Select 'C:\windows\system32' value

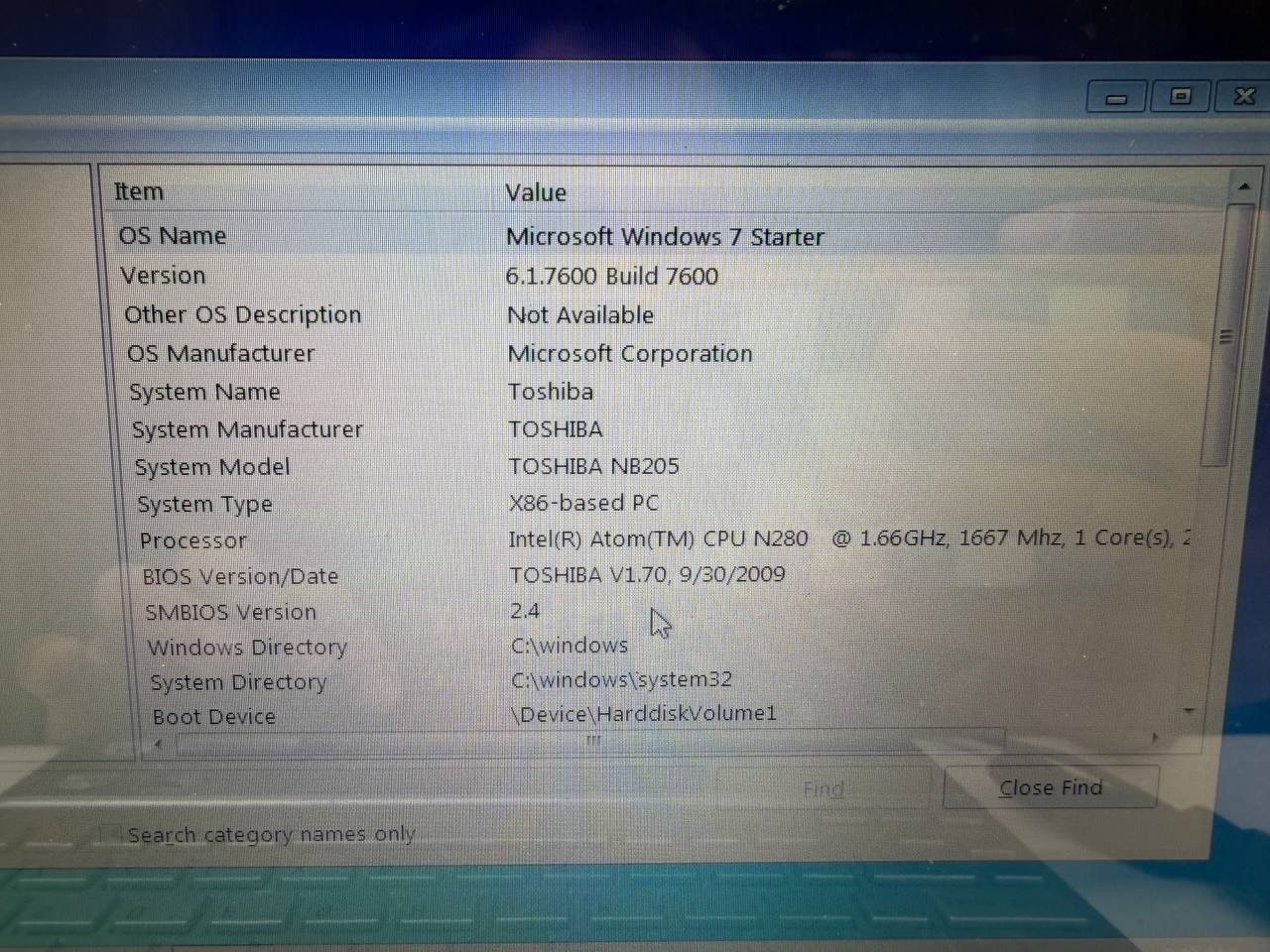tap(622, 680)
